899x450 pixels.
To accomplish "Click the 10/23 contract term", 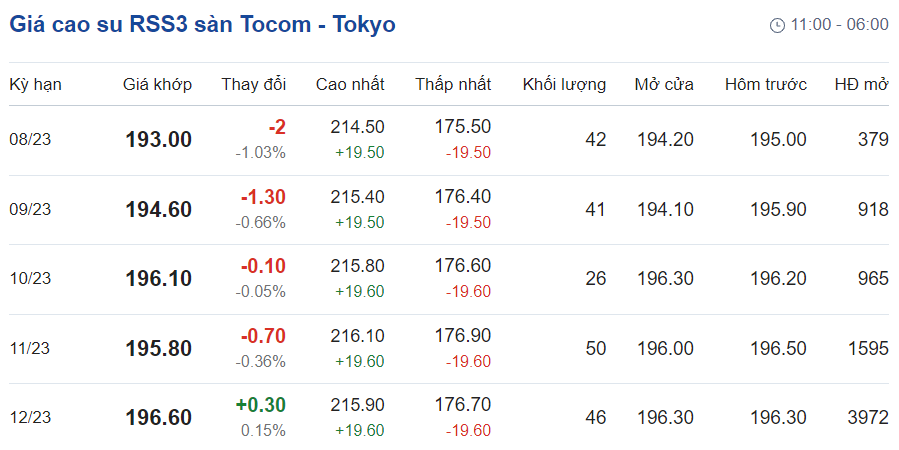I will tap(30, 278).
